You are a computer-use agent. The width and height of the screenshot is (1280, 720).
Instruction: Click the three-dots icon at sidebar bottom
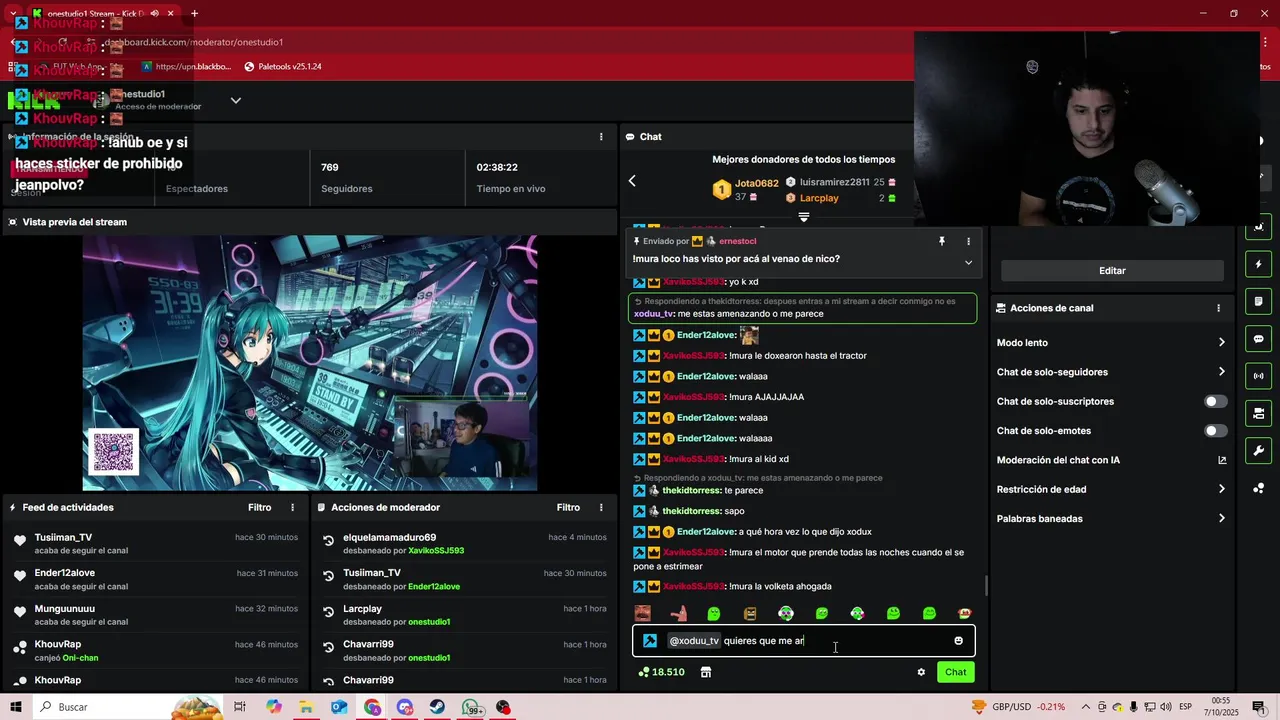click(1259, 488)
